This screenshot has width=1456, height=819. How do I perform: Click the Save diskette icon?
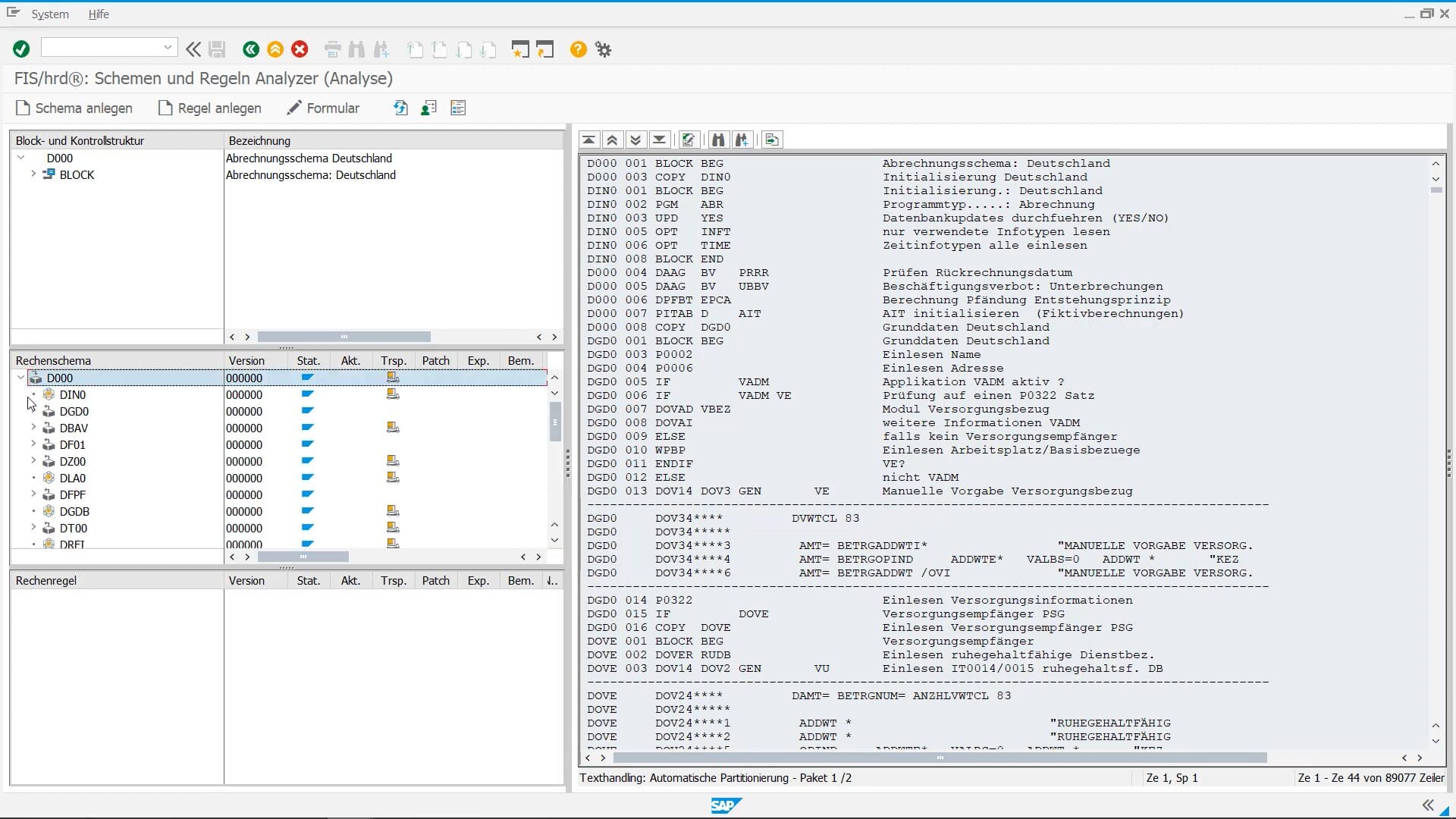click(x=217, y=49)
